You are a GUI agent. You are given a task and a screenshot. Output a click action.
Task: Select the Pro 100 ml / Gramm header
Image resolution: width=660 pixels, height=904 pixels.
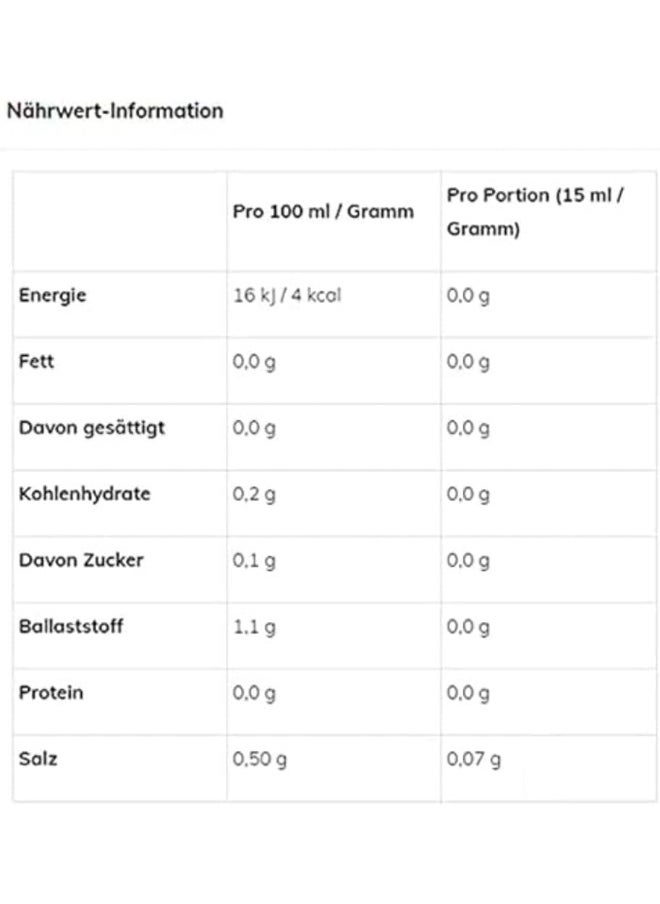(x=323, y=212)
